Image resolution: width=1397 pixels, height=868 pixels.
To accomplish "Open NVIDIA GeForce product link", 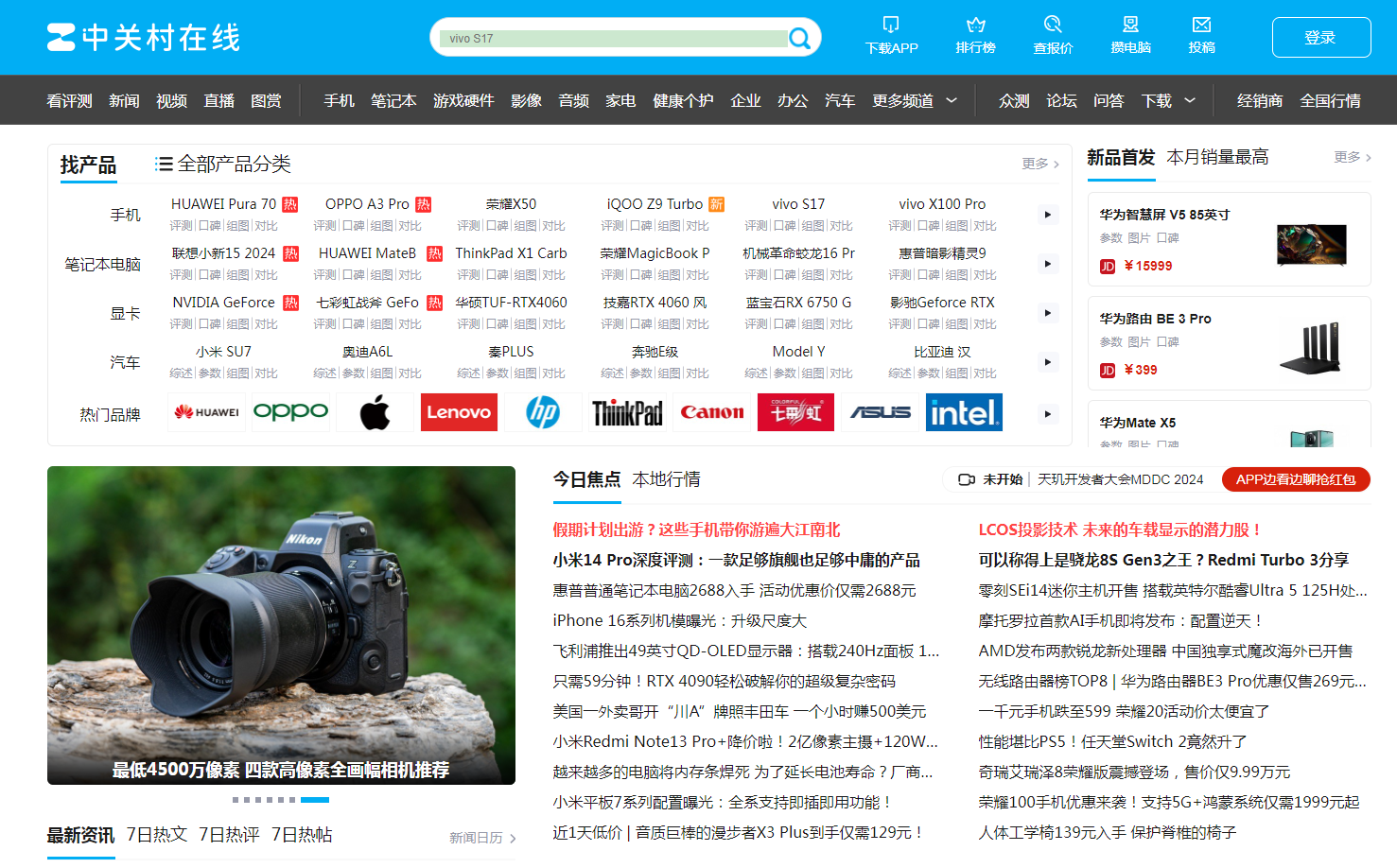I will pyautogui.click(x=223, y=303).
